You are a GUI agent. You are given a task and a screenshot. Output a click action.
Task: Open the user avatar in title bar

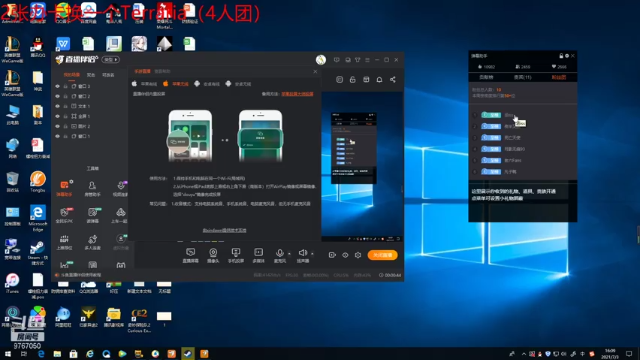tap(321, 60)
